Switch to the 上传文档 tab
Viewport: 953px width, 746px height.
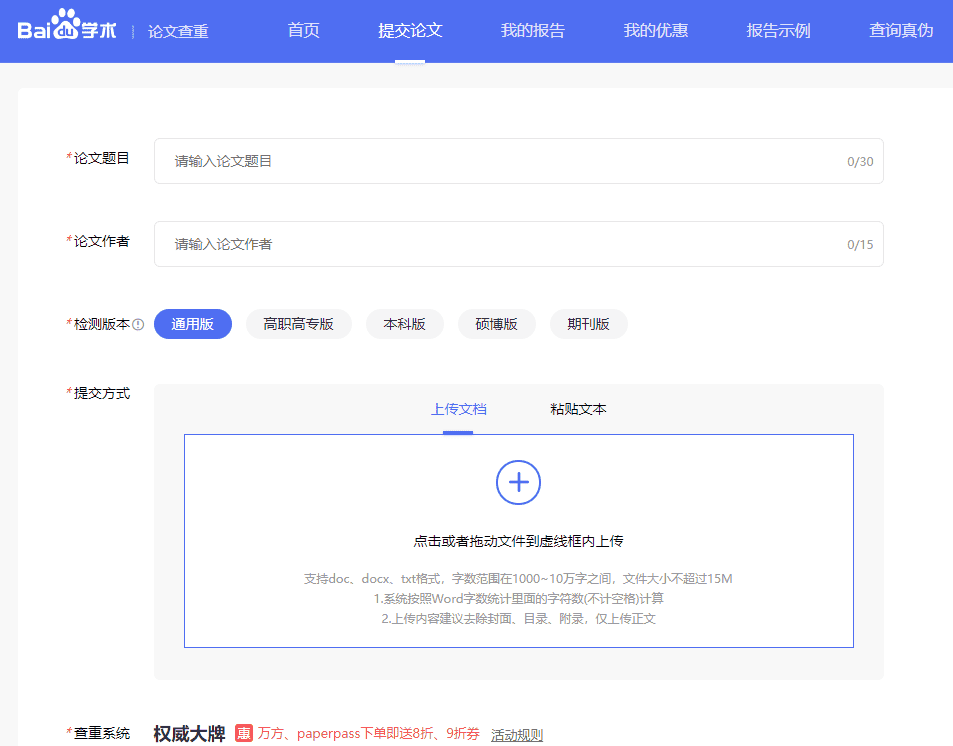459,408
